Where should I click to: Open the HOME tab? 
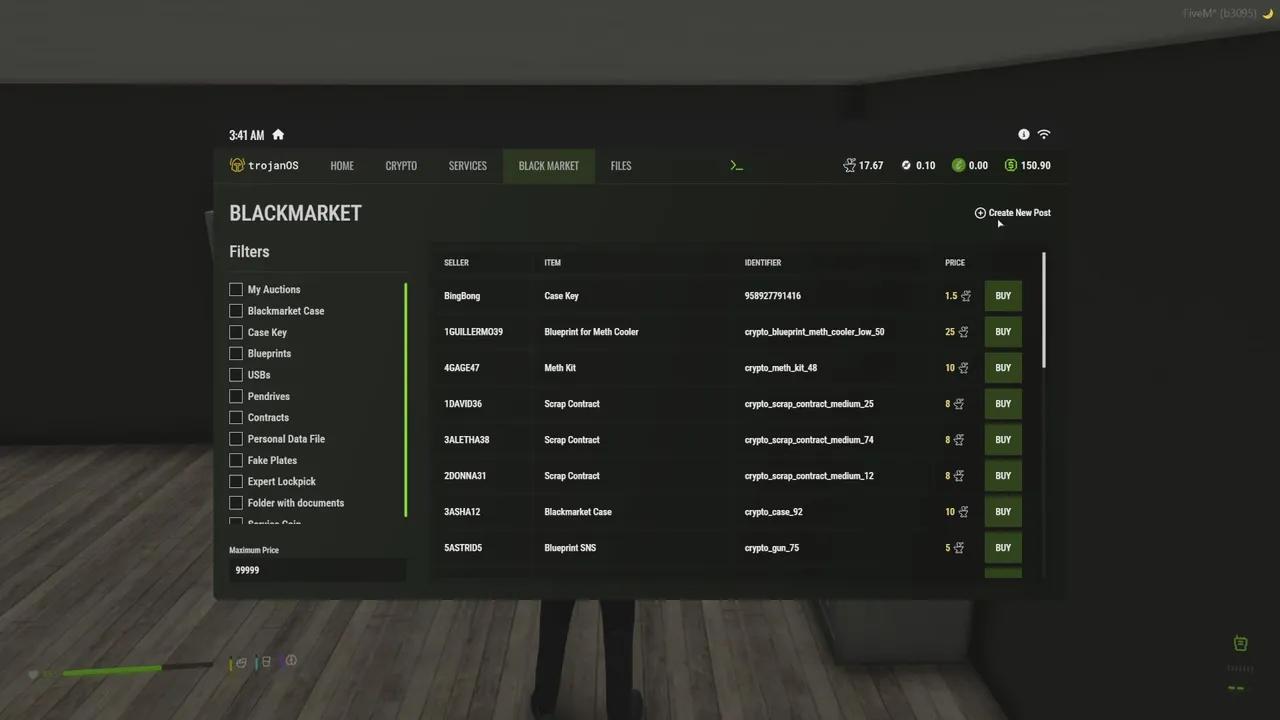click(342, 166)
